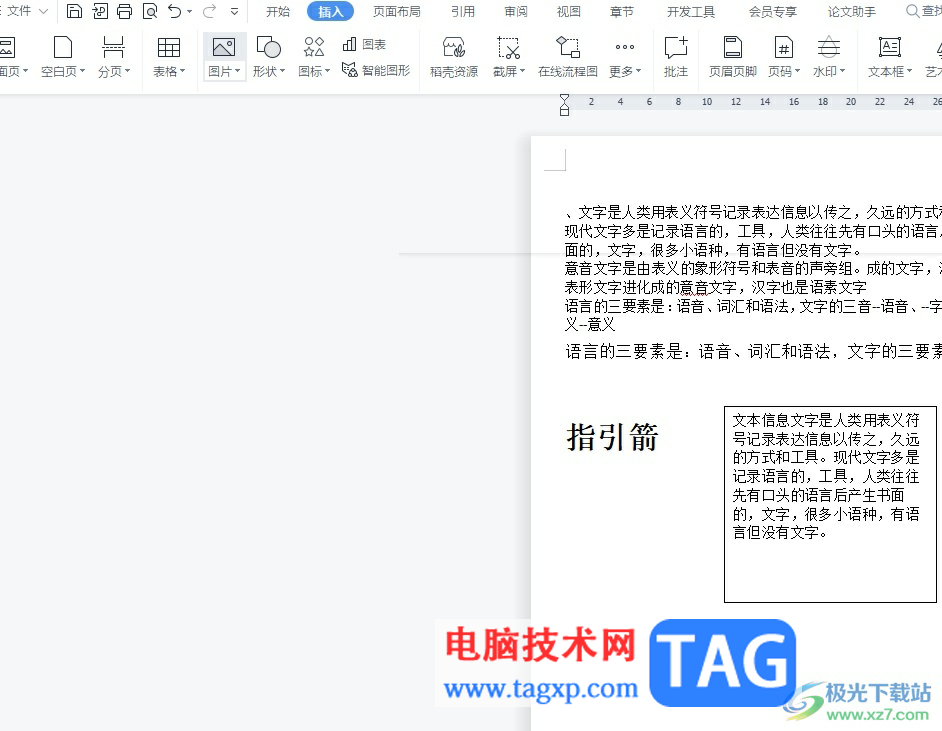Click the 文本框 text box icon
Screen dimensions: 942x731
[x=890, y=47]
